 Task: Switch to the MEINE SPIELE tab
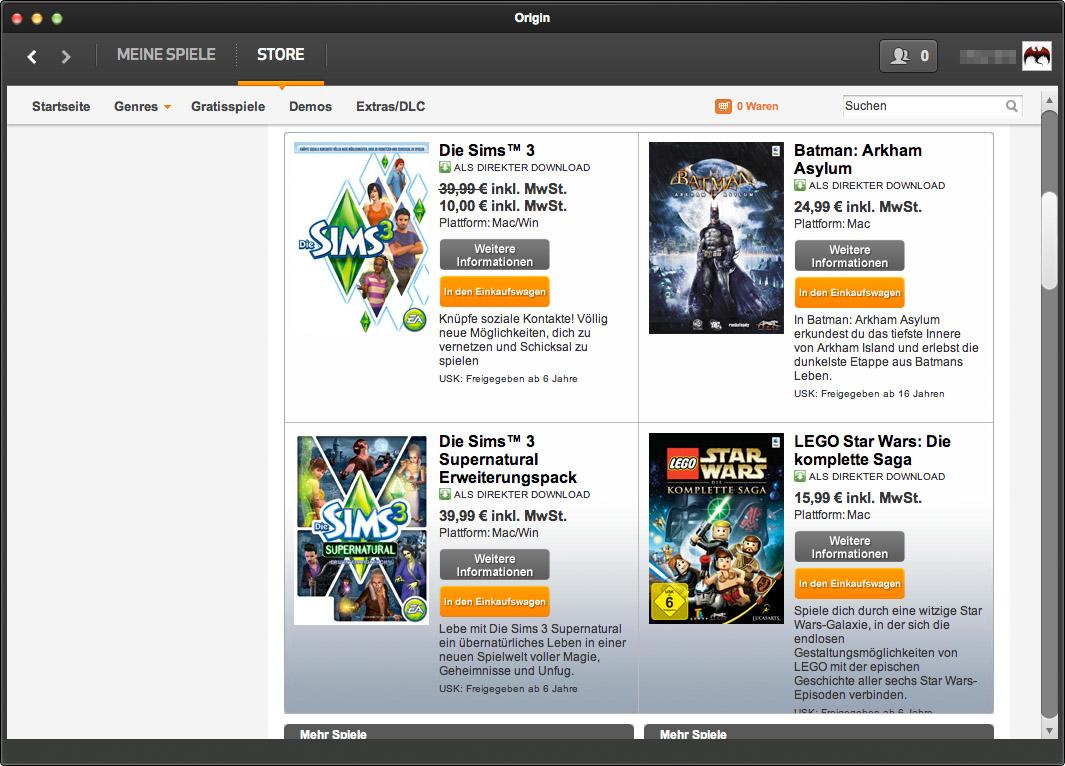coord(166,54)
